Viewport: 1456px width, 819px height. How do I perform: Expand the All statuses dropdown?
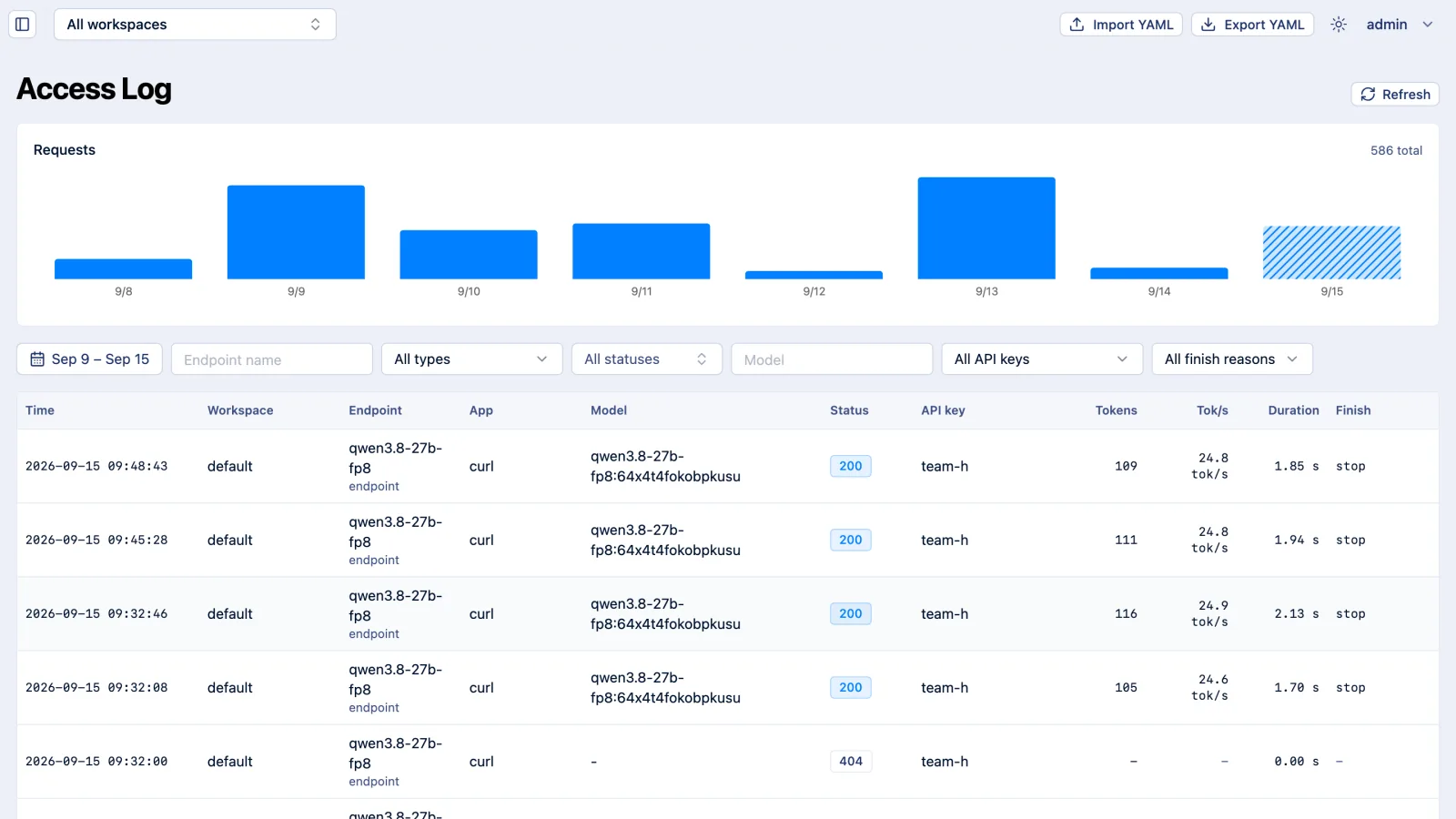coord(646,359)
